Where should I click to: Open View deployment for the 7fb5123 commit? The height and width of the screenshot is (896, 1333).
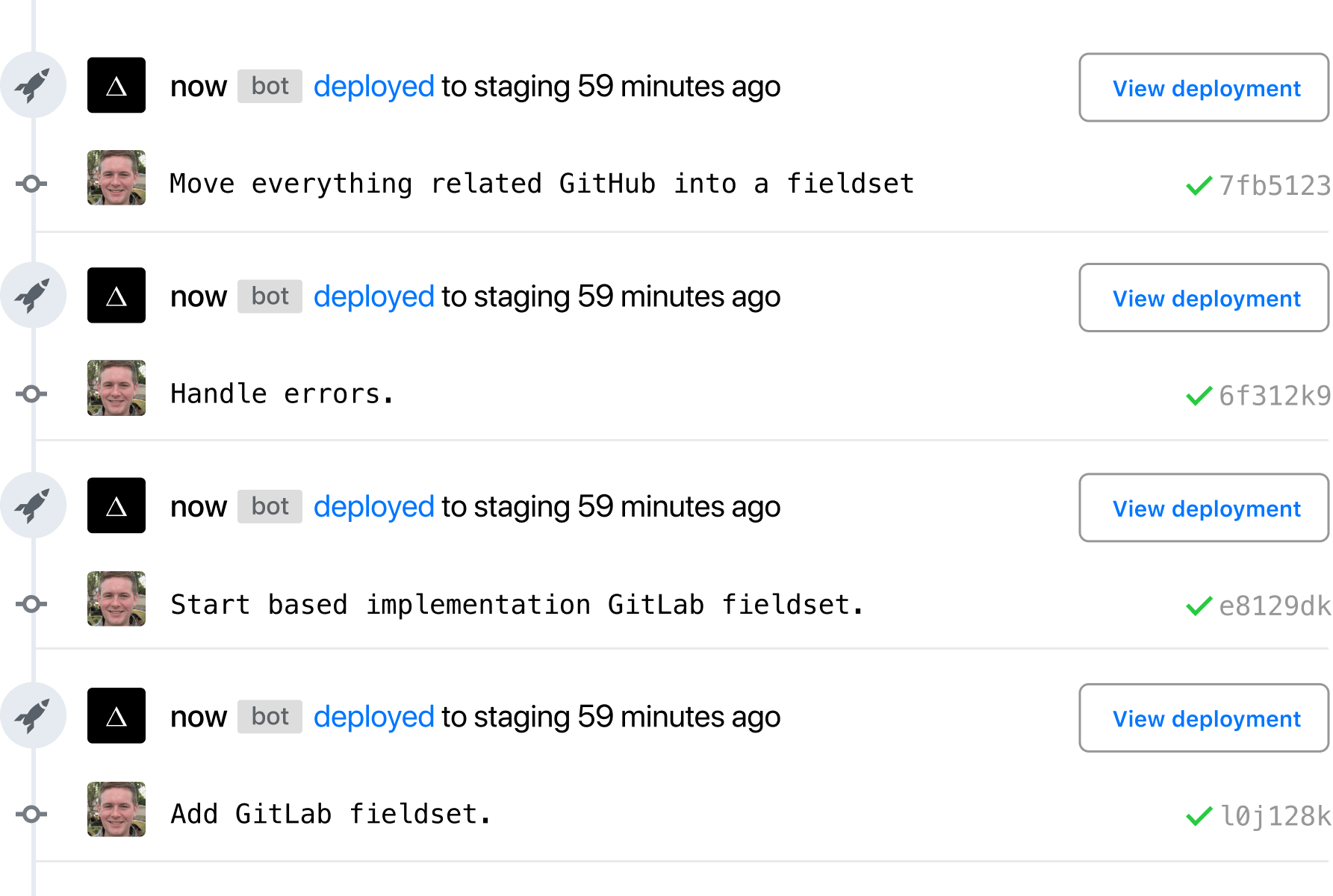(x=1204, y=87)
